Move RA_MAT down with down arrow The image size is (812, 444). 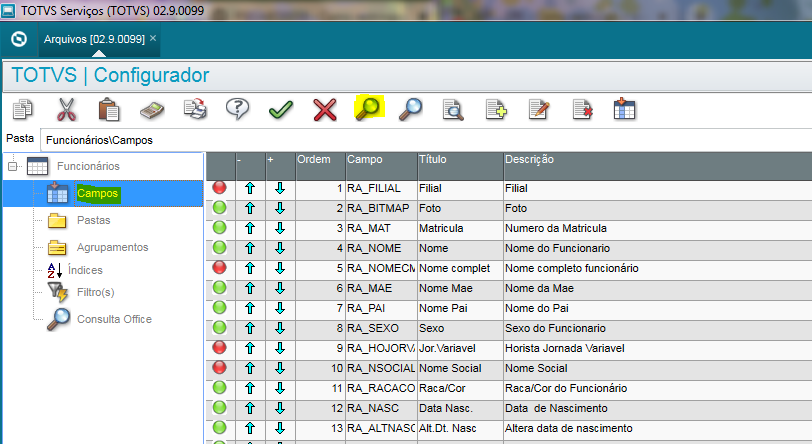[x=280, y=228]
